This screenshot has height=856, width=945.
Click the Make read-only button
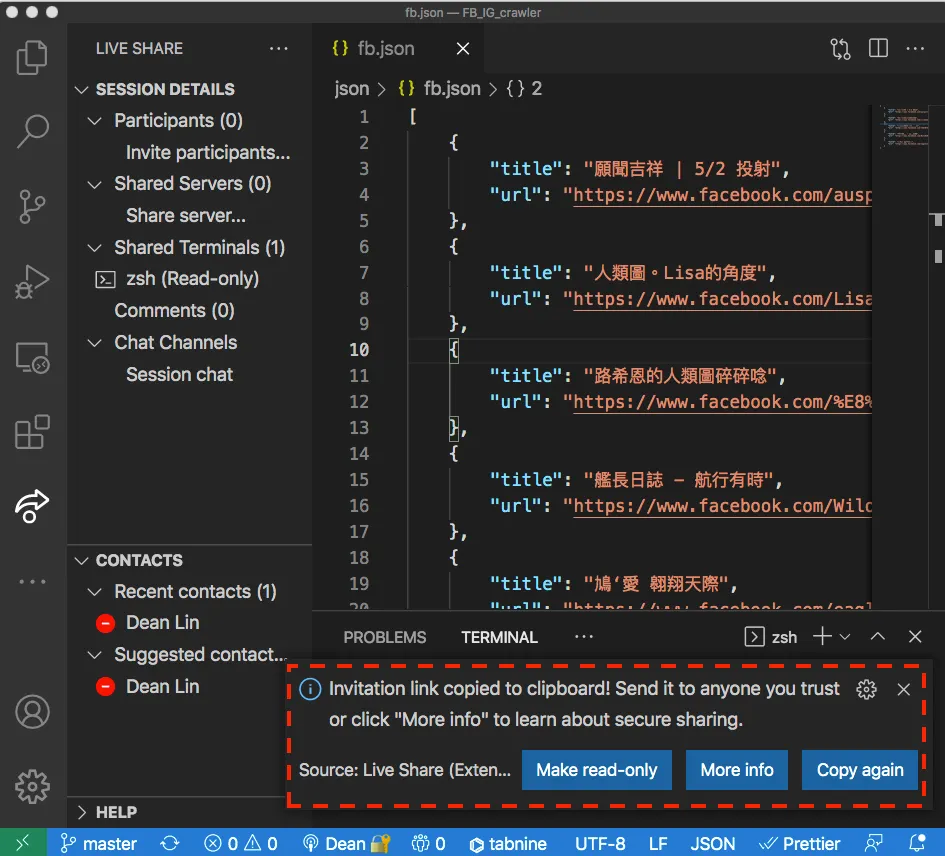(597, 770)
